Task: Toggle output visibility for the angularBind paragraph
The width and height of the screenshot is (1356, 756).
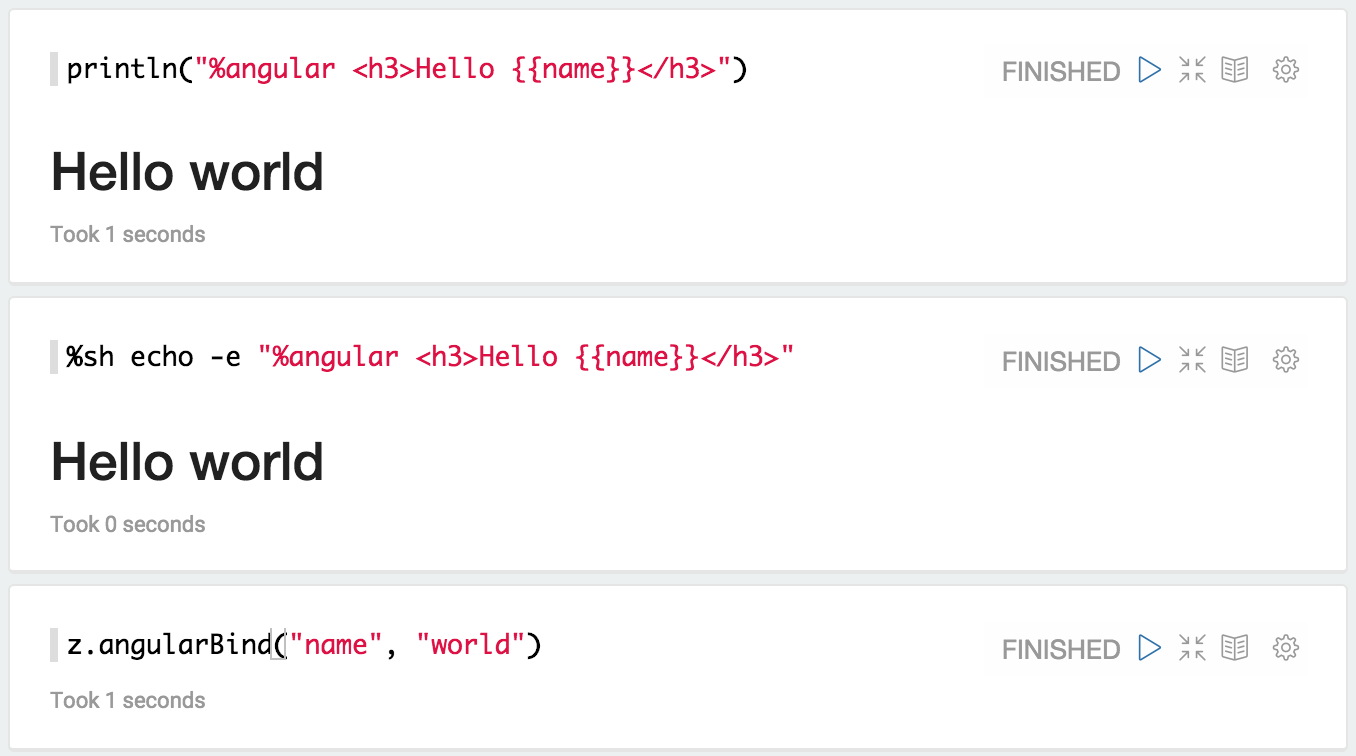Action: (1235, 648)
